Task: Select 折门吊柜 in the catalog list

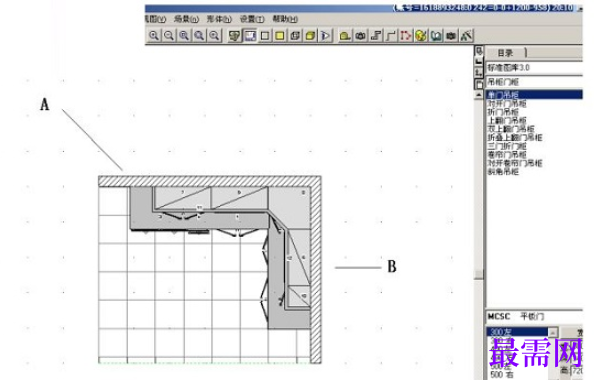Action: pyautogui.click(x=503, y=112)
